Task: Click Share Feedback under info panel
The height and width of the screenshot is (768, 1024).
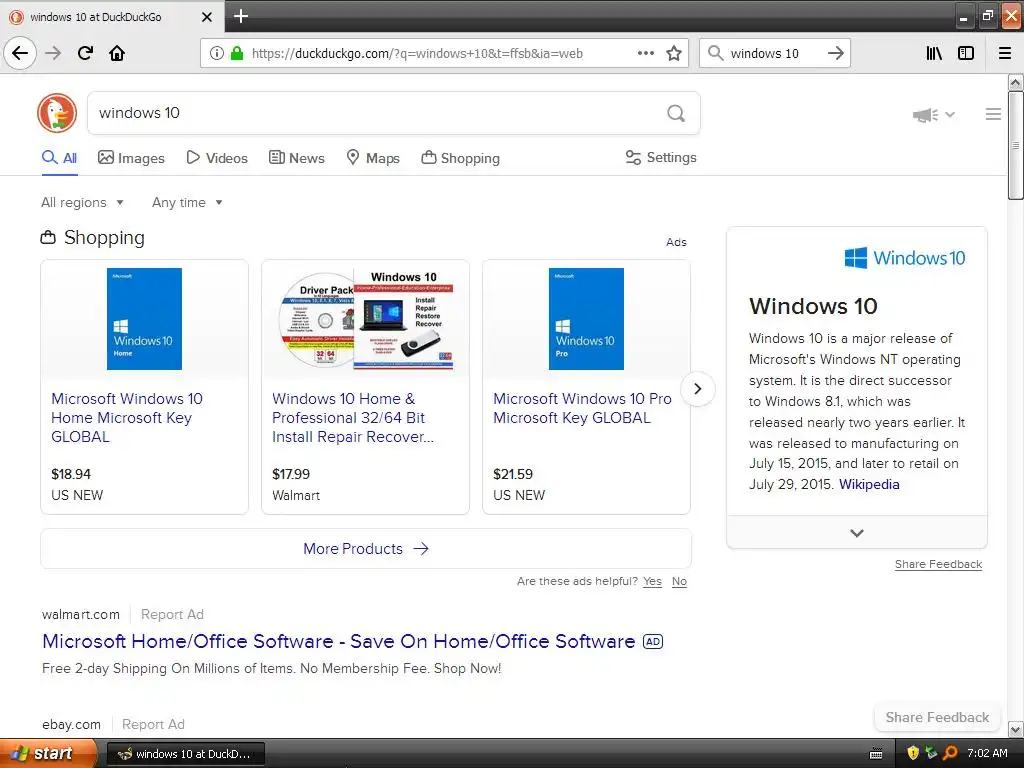Action: coord(938,564)
